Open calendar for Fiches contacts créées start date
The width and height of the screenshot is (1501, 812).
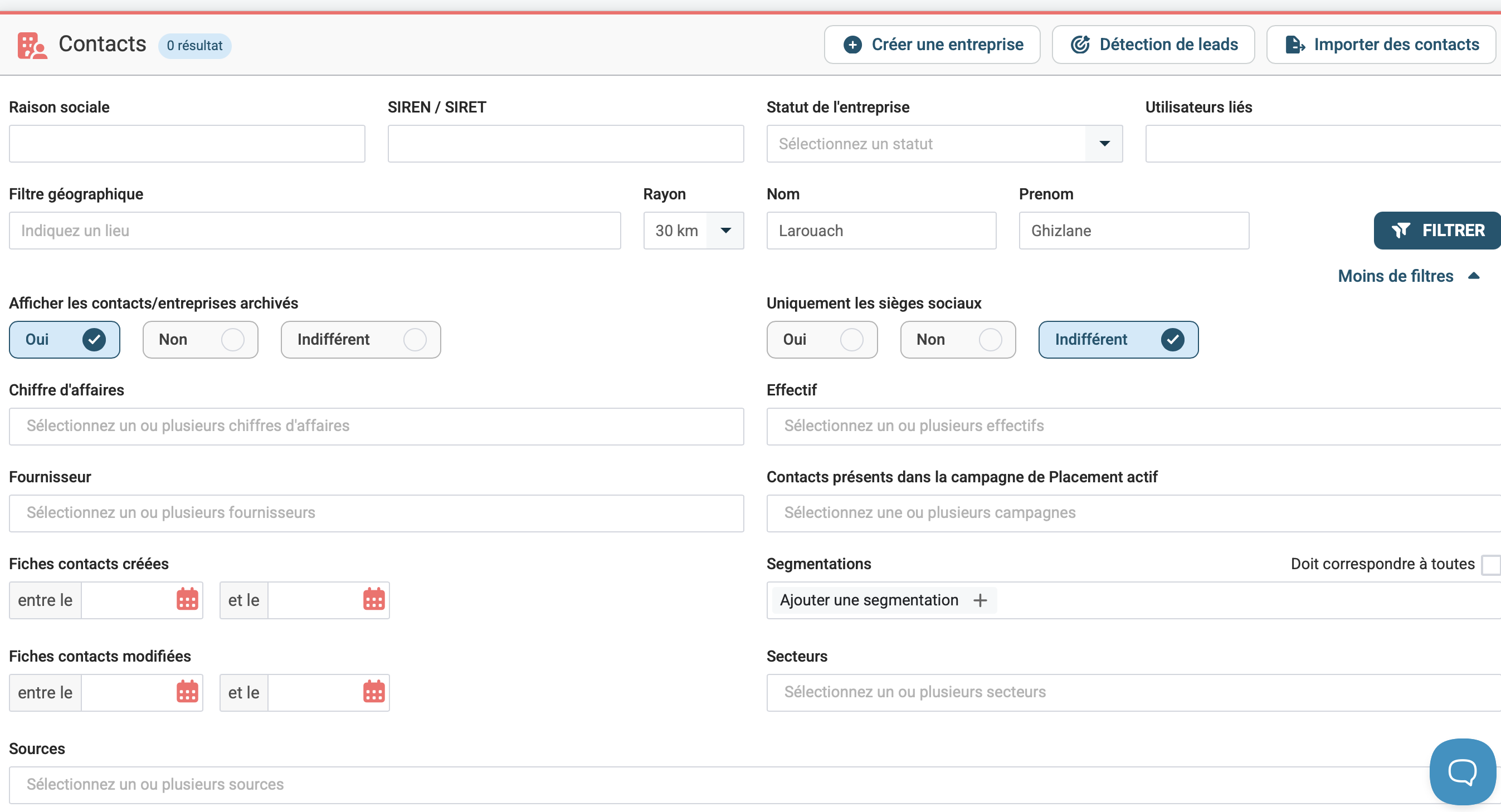coord(187,599)
